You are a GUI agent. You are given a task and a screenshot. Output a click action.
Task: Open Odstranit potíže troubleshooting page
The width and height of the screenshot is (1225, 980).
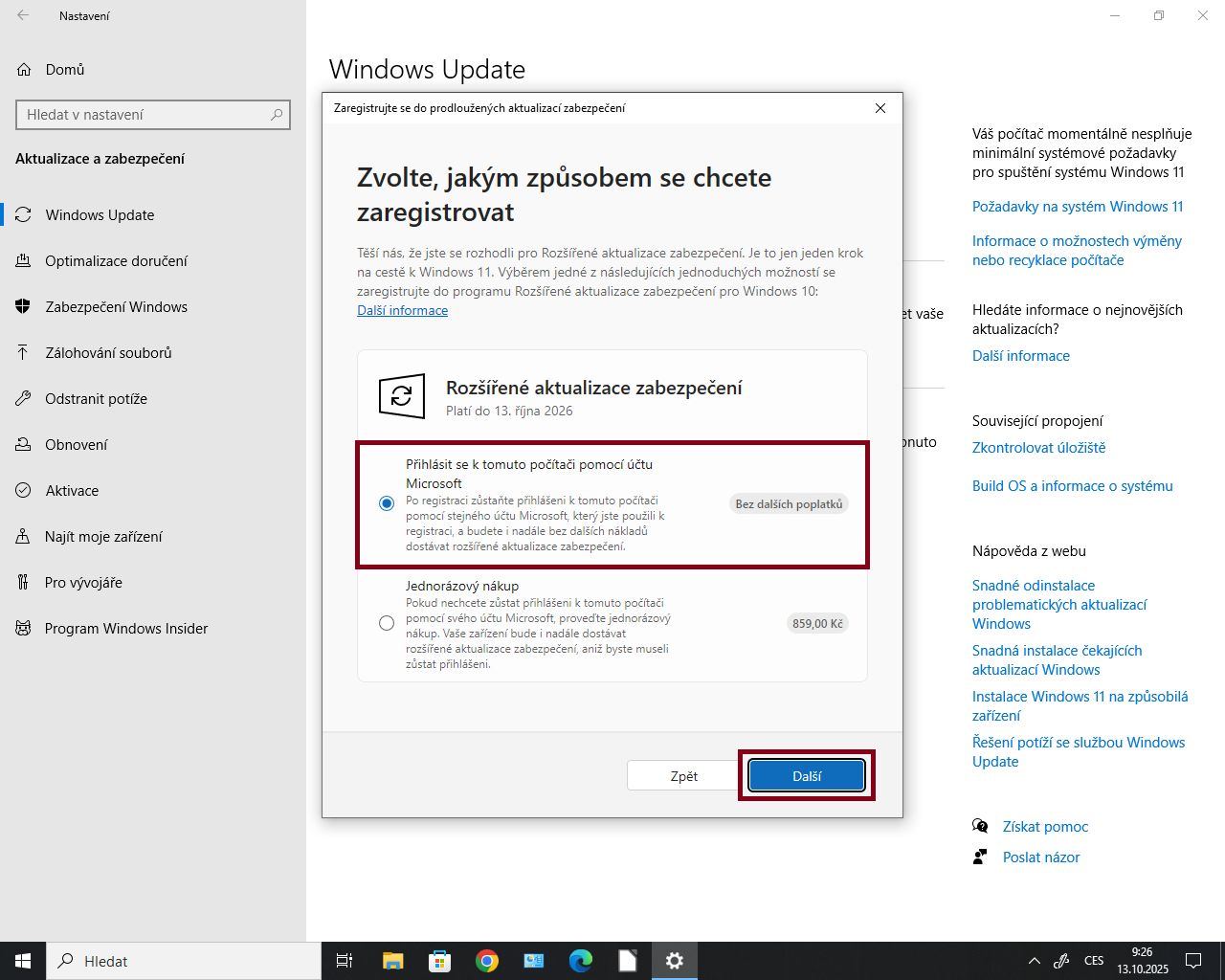tap(153, 399)
